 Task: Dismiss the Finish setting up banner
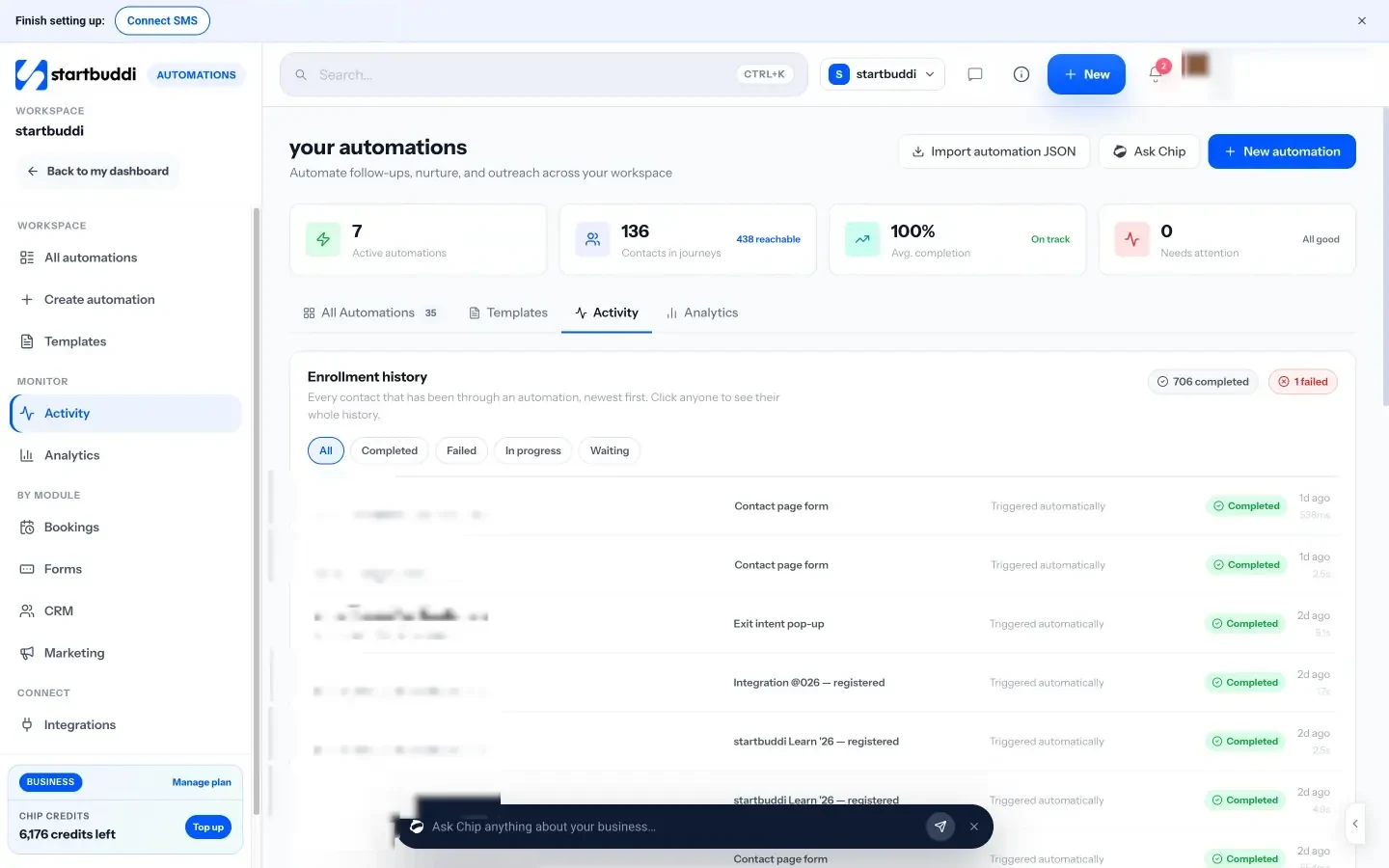coord(1362,20)
